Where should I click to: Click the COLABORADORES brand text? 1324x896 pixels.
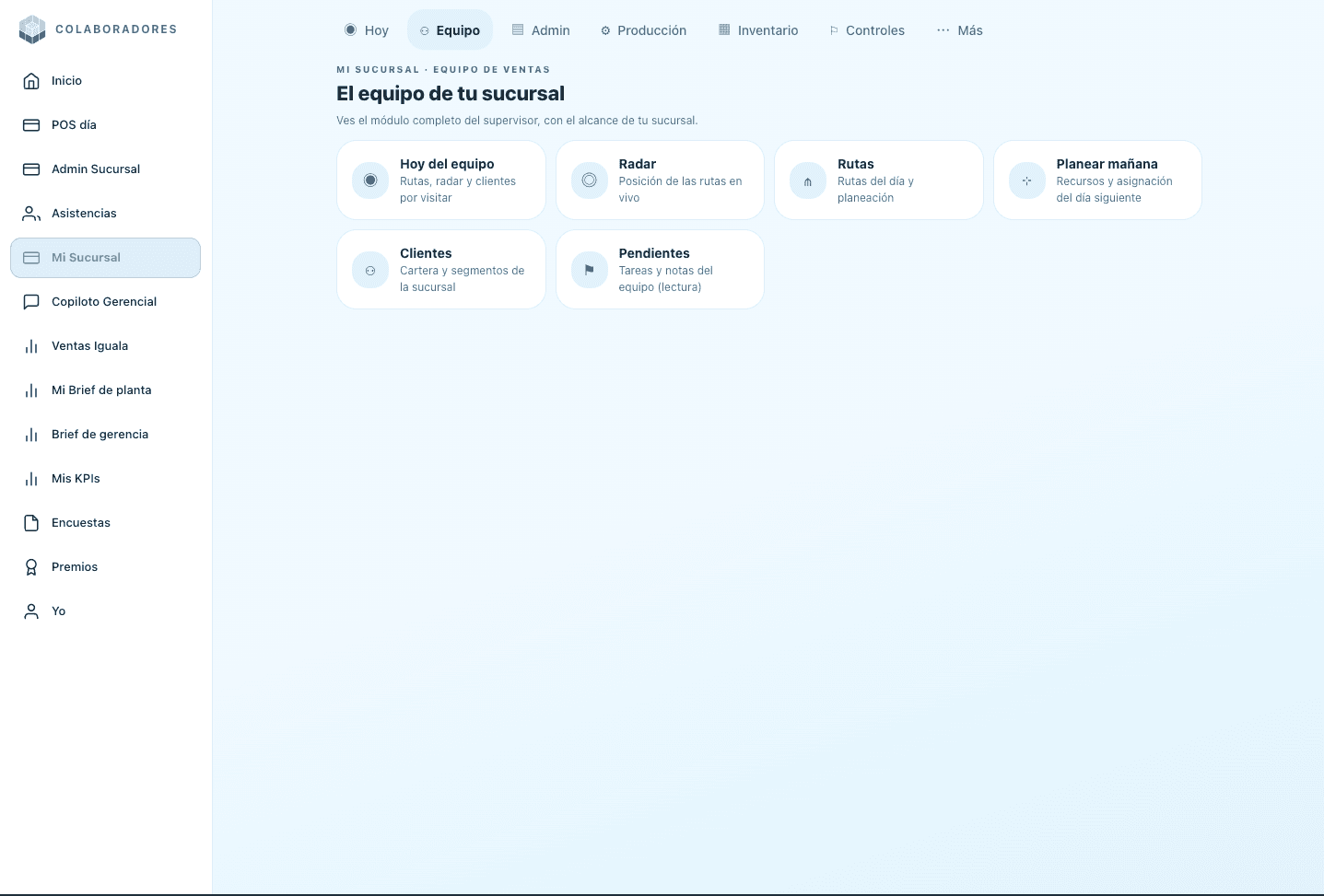(x=116, y=29)
